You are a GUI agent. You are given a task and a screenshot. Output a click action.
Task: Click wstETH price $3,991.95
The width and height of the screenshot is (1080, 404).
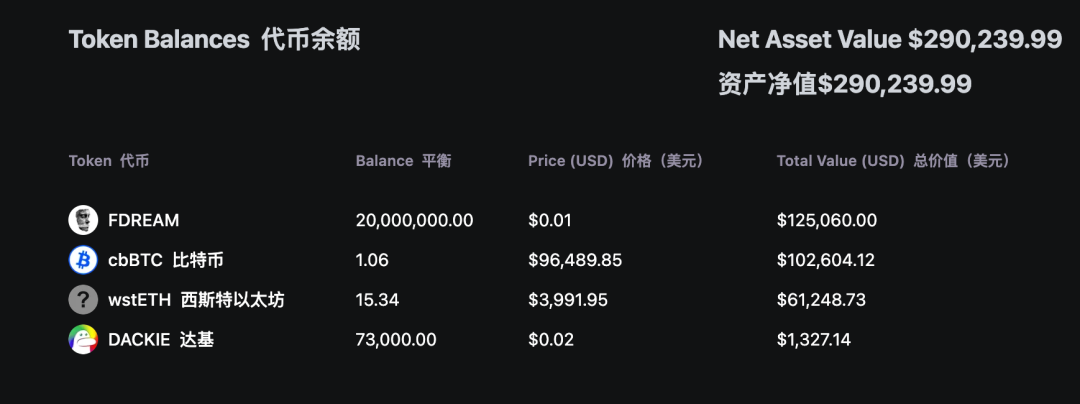(570, 300)
